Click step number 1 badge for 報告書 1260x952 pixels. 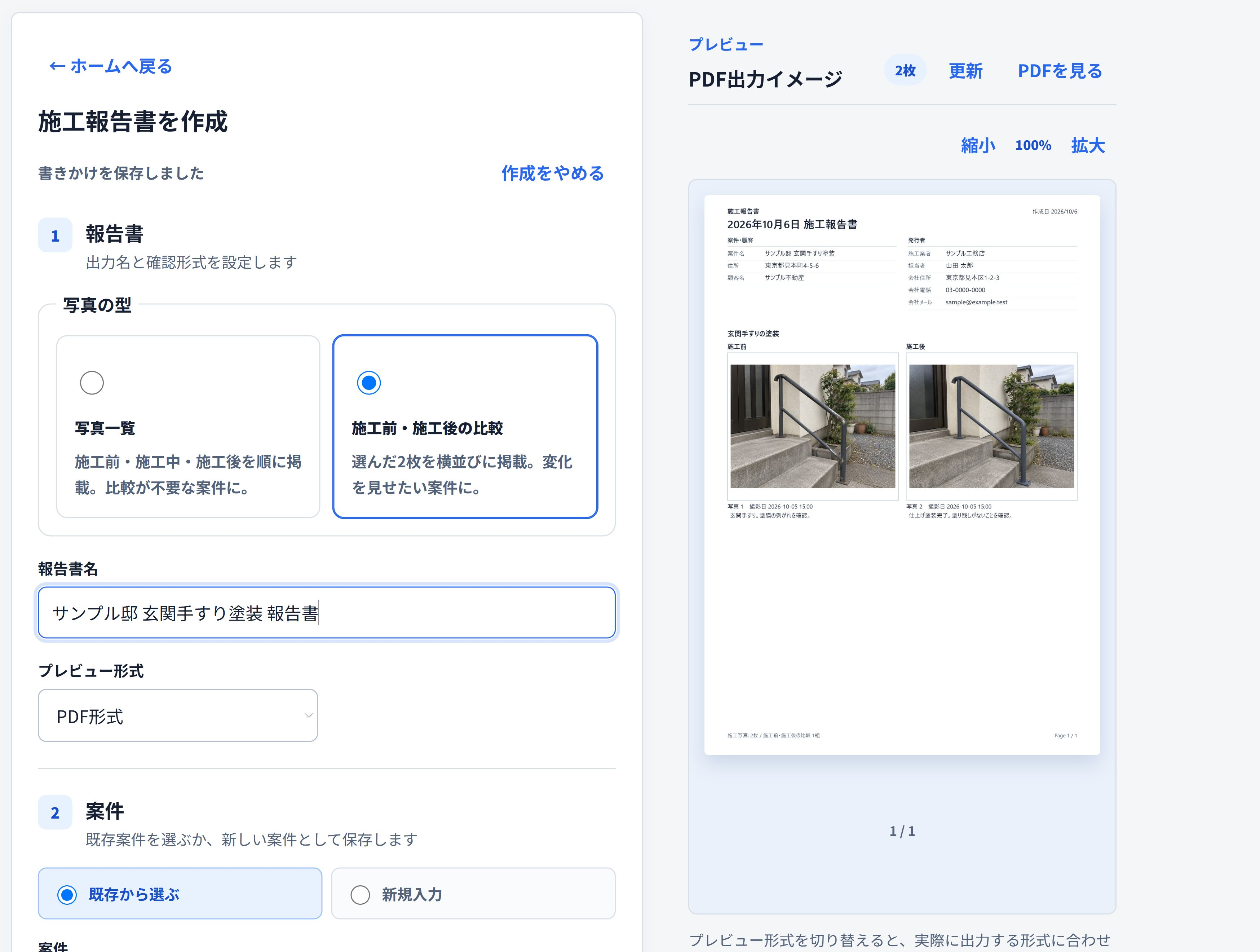click(x=55, y=235)
